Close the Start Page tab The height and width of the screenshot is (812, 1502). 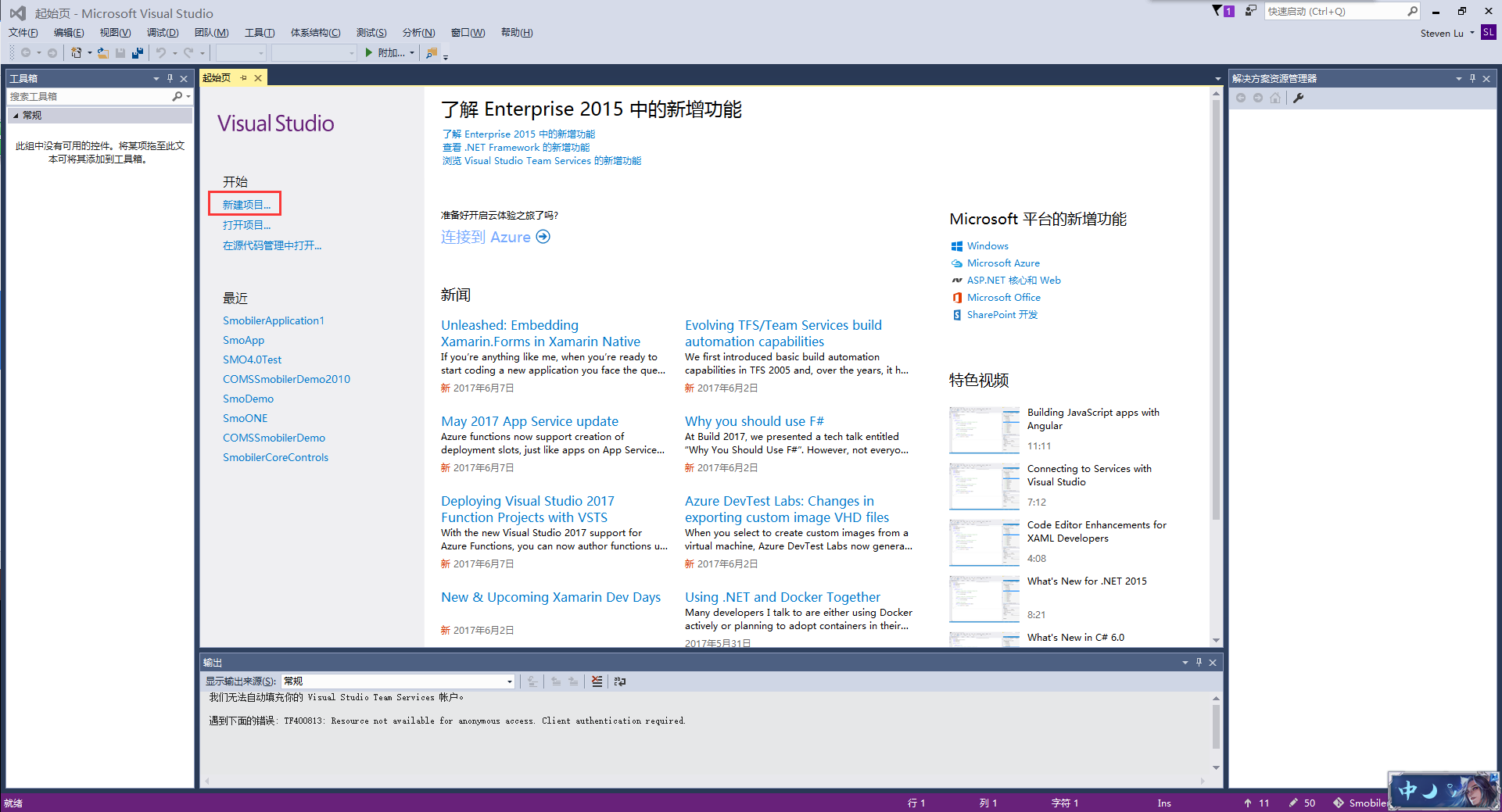pos(258,77)
